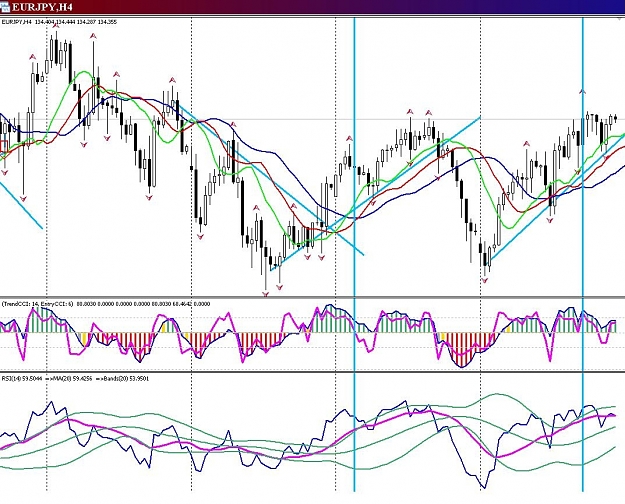Select the 'RSI(14) 59.5044' indicator label
This screenshot has width=625, height=504.
coord(22,378)
